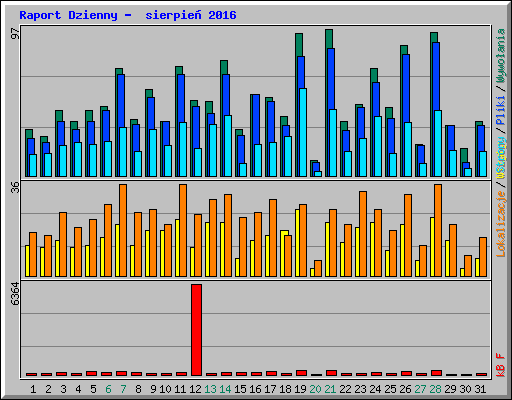Click the Wywołania legend label
The height and width of the screenshot is (400, 512).
click(x=501, y=55)
